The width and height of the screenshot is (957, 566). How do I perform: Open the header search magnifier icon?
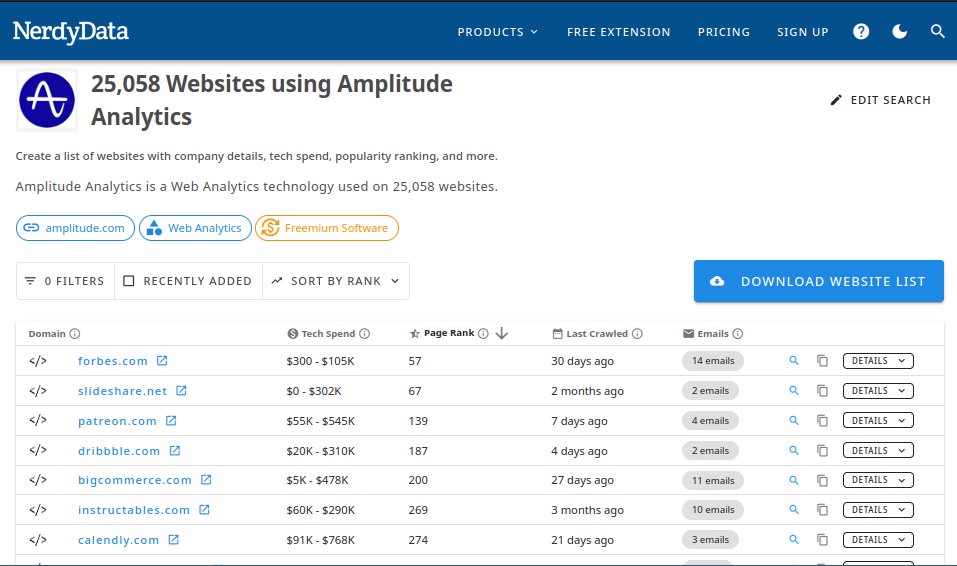[x=937, y=31]
